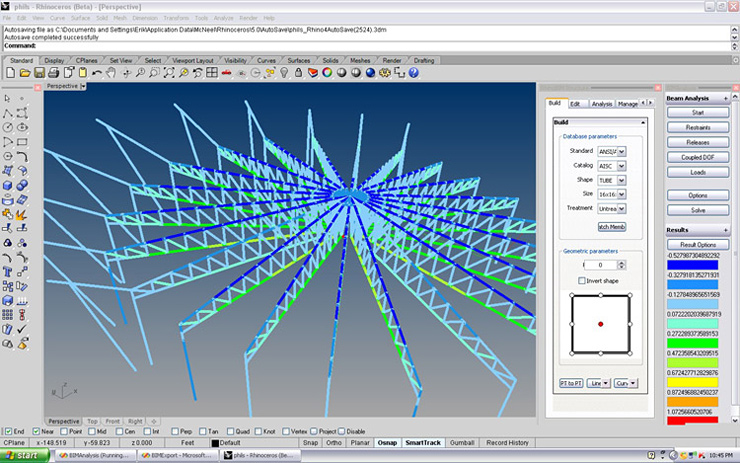Image resolution: width=740 pixels, height=463 pixels.
Task: Switch to the Analysis tab
Action: [x=602, y=103]
